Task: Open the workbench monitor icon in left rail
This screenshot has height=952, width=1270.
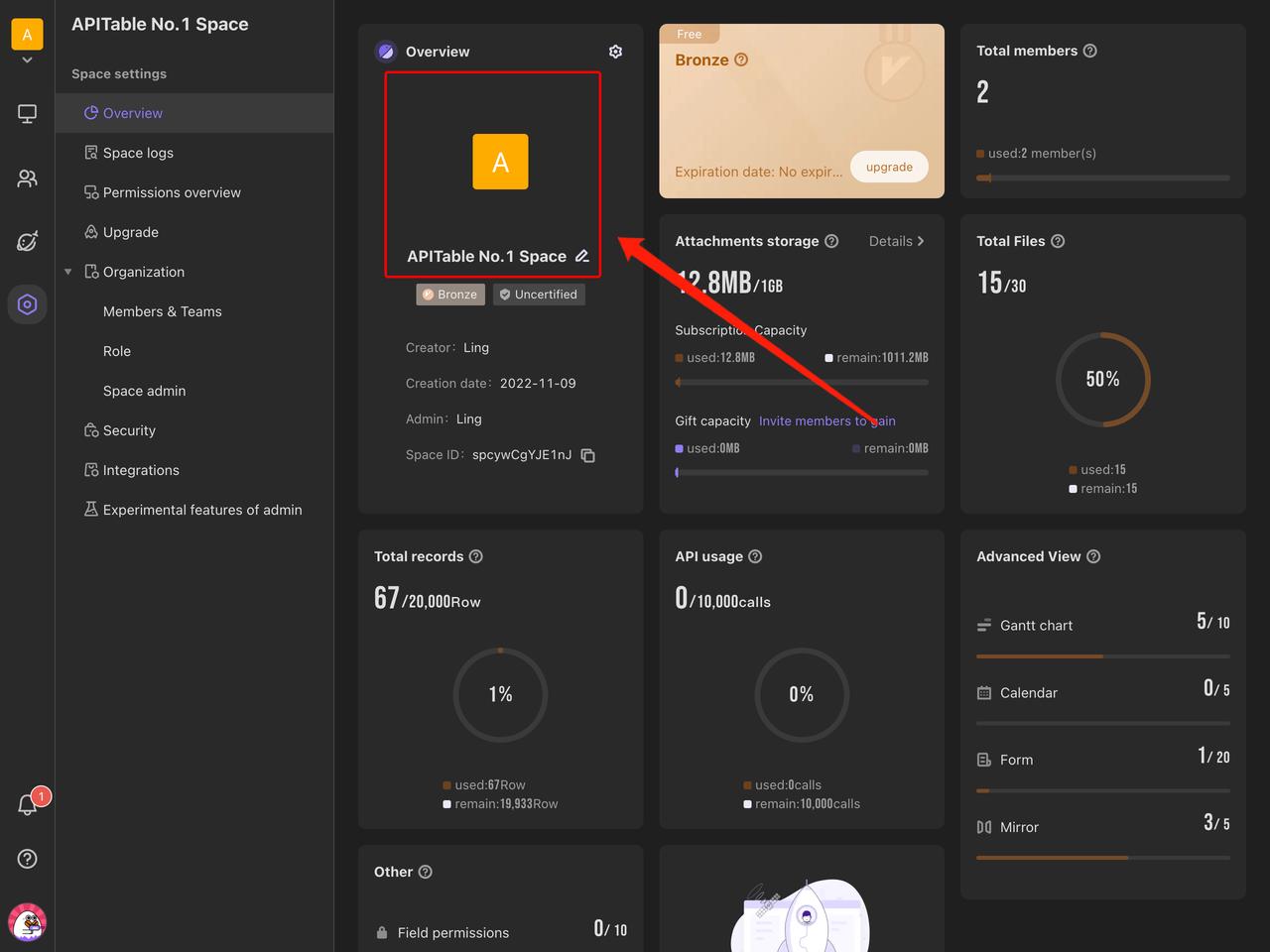Action: [27, 114]
